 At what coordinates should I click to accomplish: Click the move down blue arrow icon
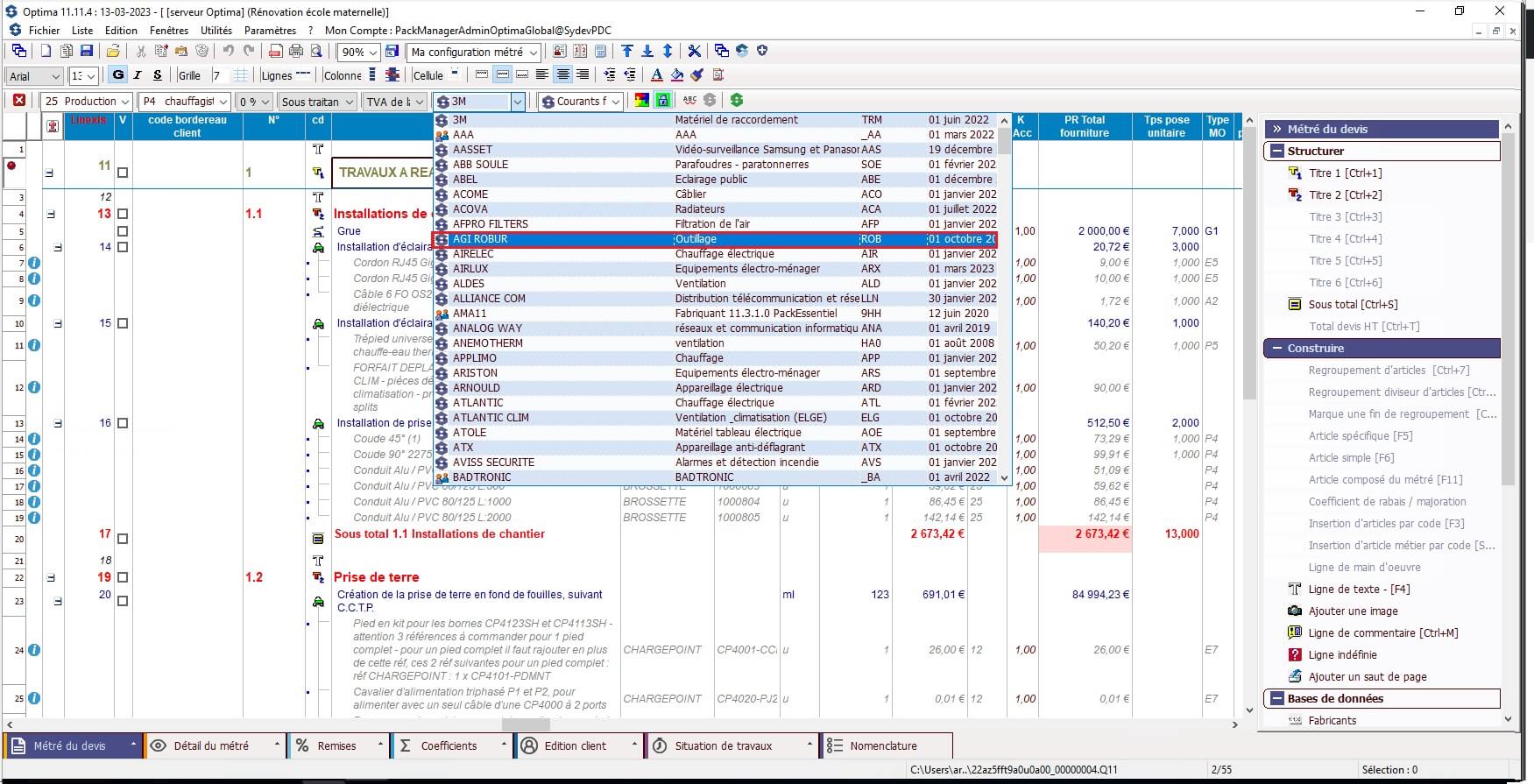[647, 52]
